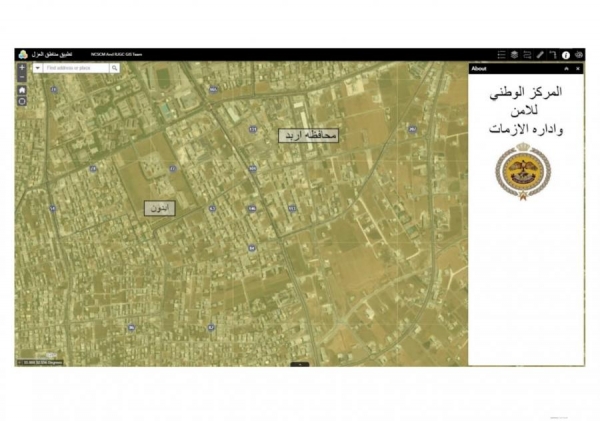Expand the bottom attribute table handle

tap(299, 364)
